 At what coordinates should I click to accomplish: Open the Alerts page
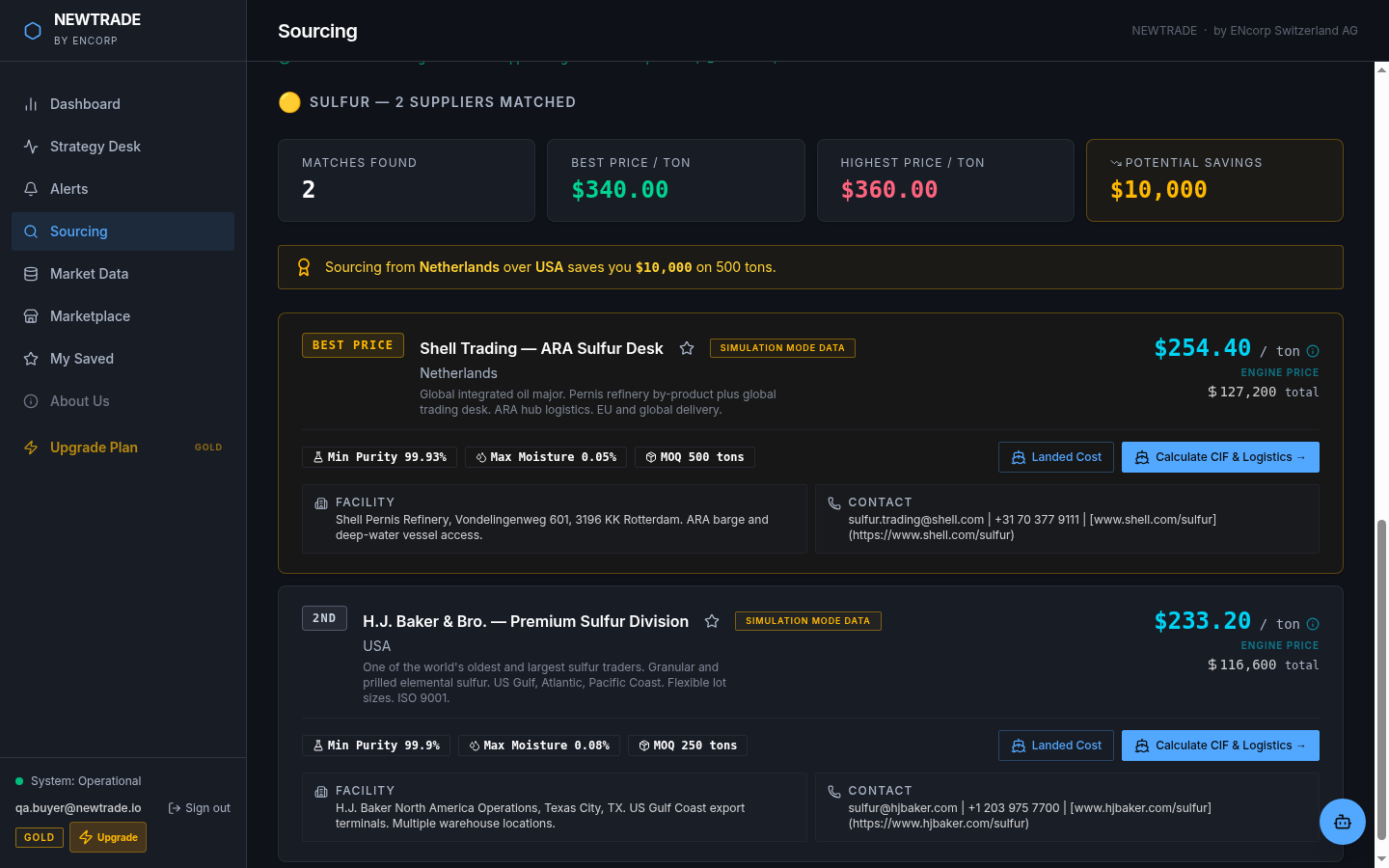[123, 189]
